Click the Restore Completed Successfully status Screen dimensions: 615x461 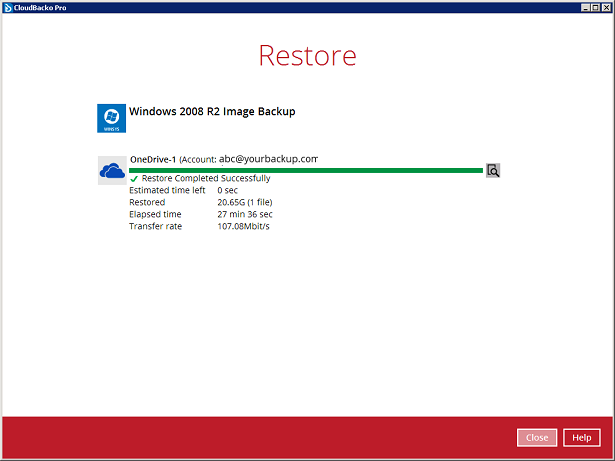click(206, 179)
